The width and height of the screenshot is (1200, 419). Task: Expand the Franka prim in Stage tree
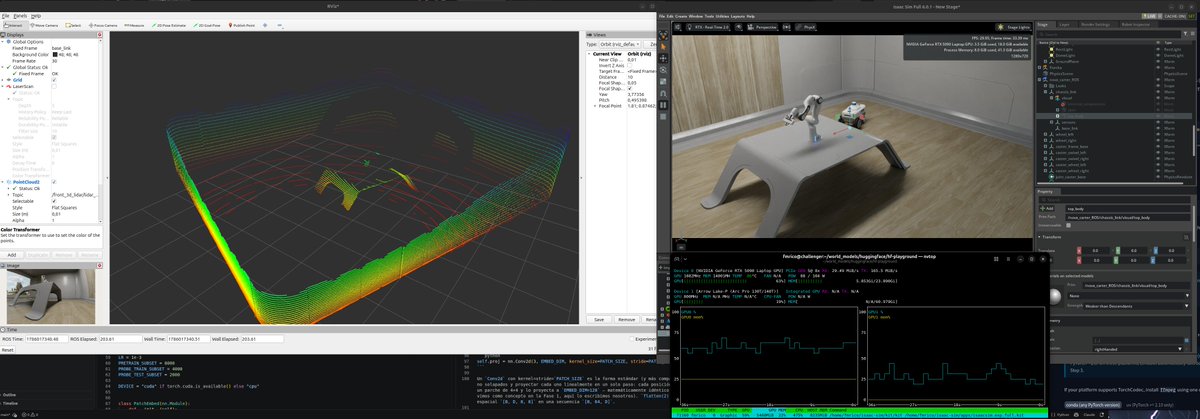[1039, 68]
